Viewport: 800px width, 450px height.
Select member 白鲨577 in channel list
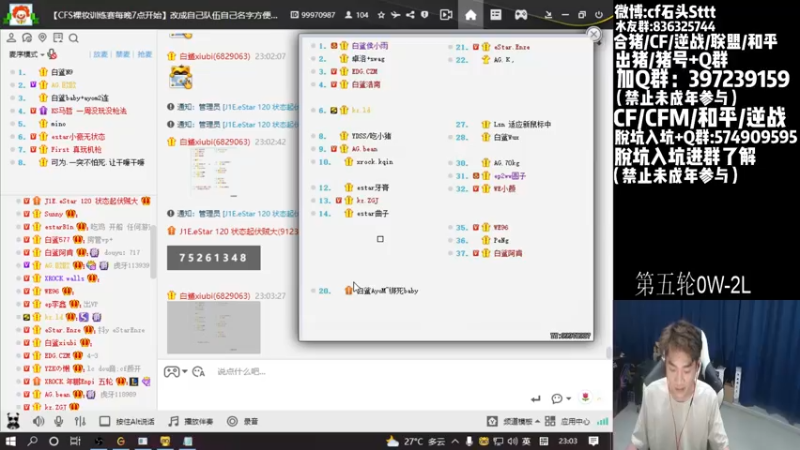[x=57, y=240]
